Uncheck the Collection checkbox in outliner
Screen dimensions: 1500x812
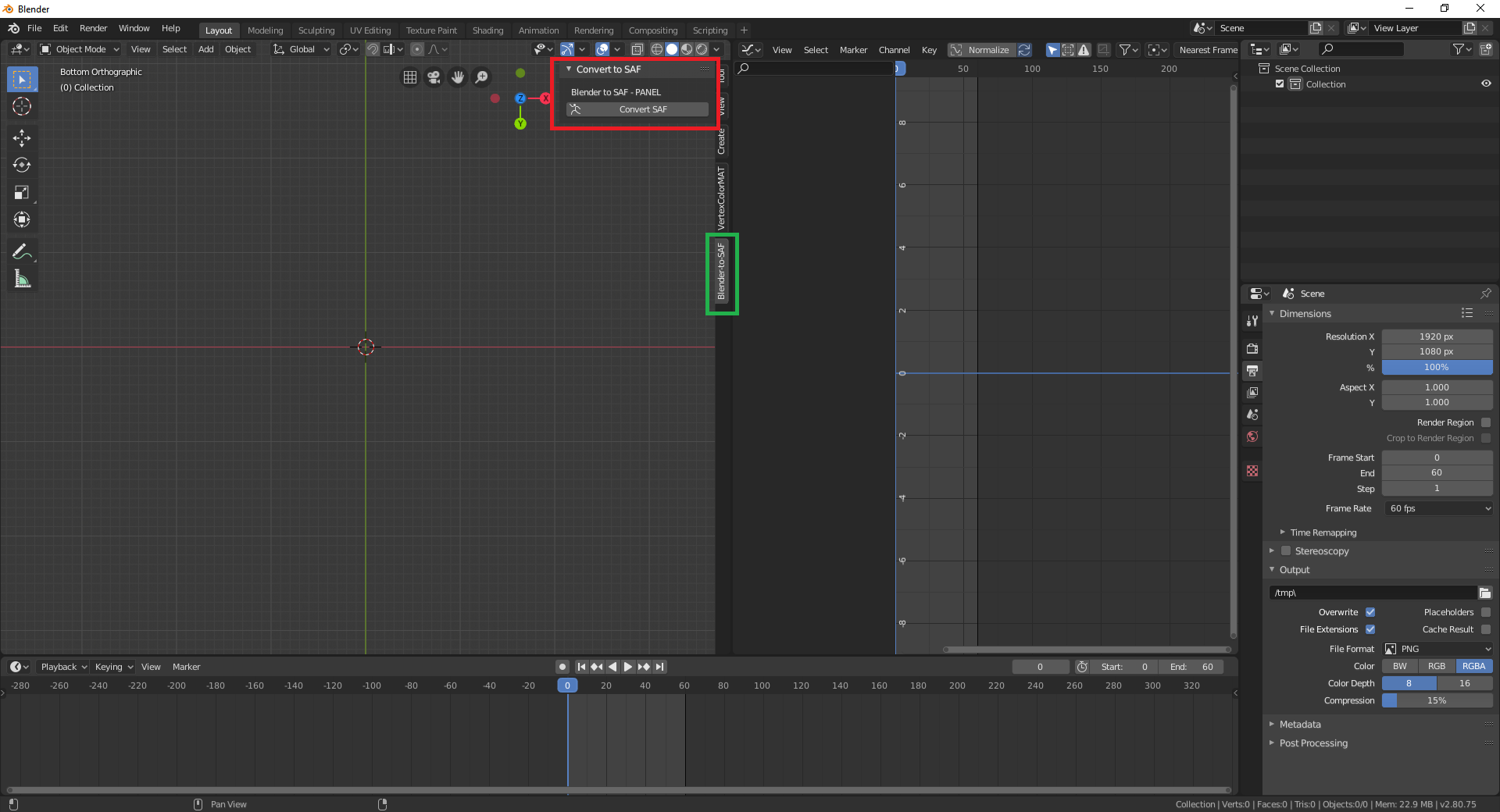1280,84
